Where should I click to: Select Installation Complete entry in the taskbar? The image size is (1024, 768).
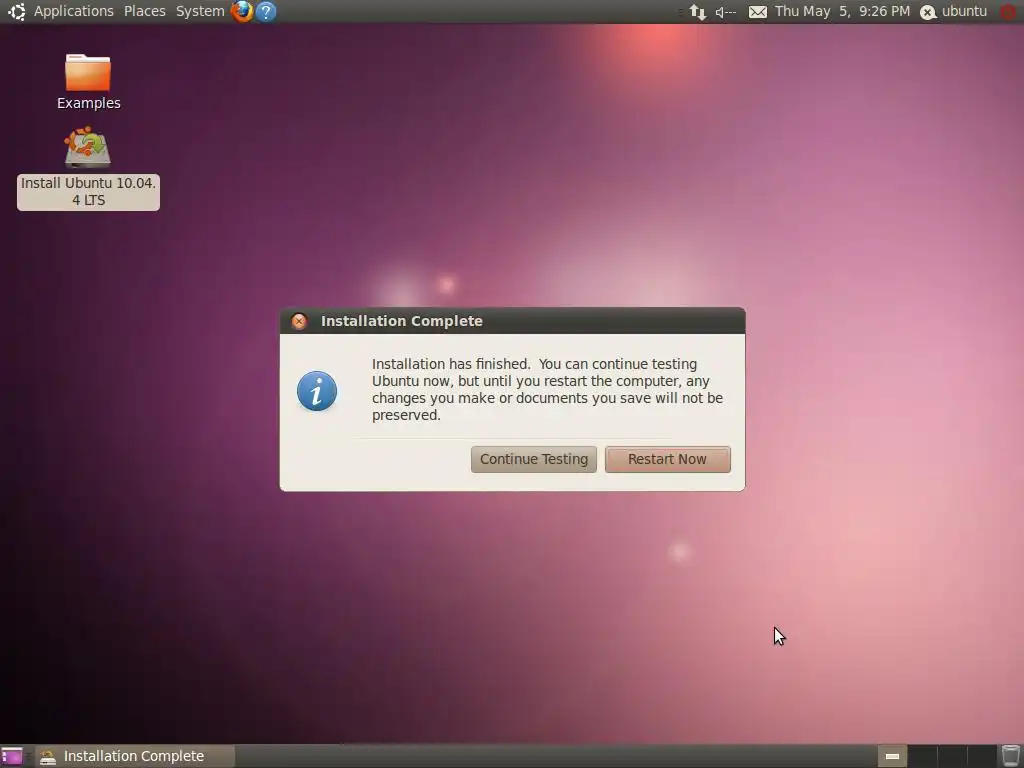(134, 756)
